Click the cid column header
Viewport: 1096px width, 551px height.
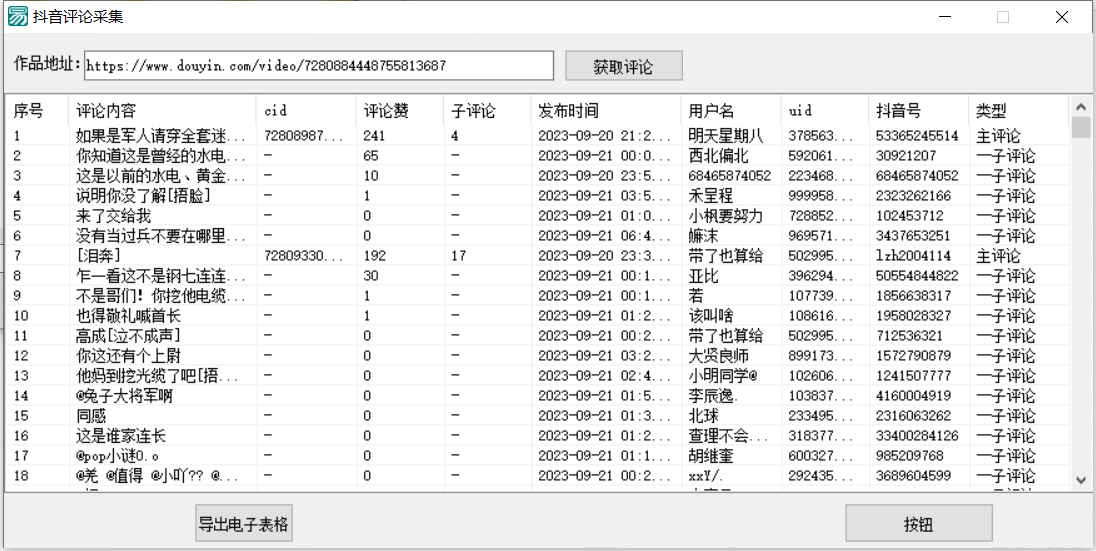pos(305,110)
